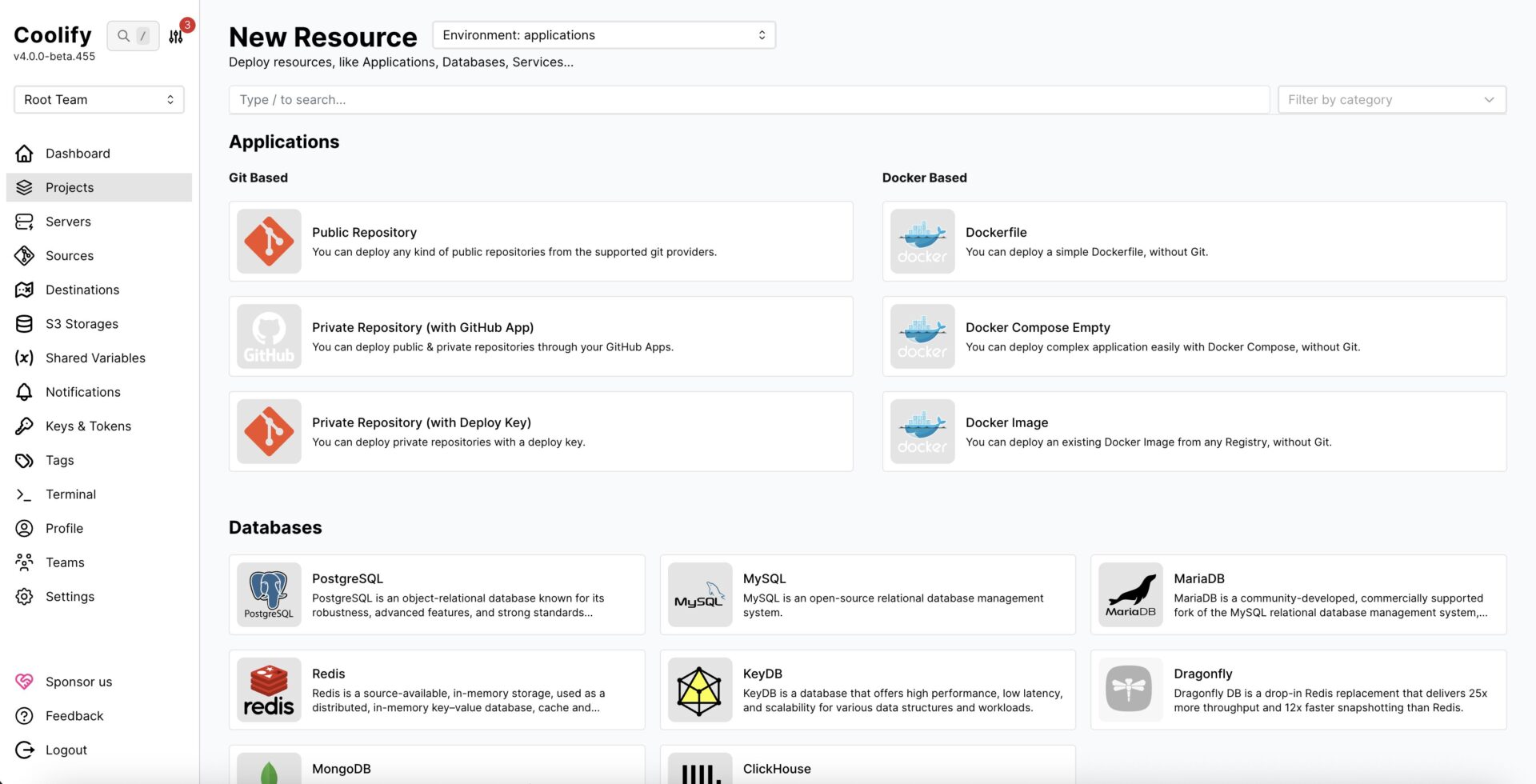Click the Terminal icon in the sidebar

point(24,494)
